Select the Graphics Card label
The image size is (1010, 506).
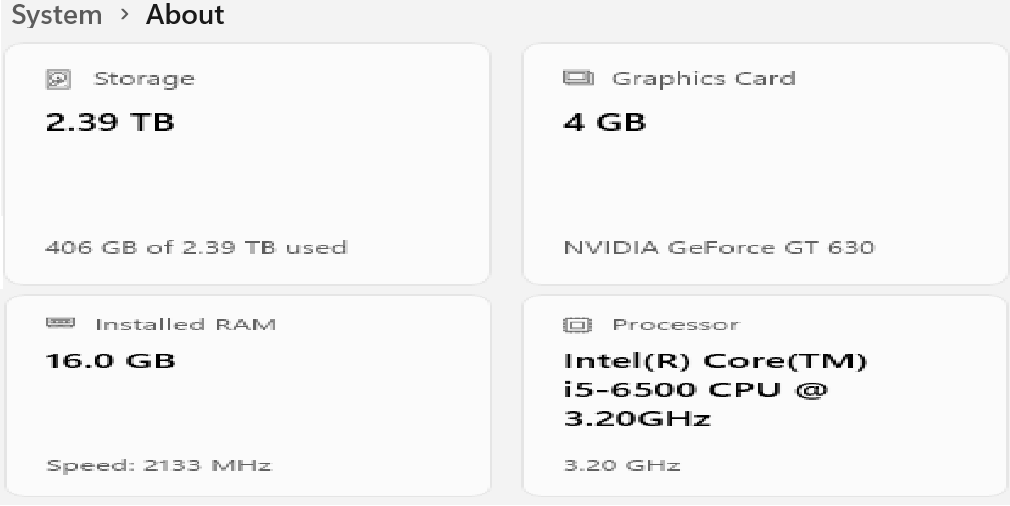point(703,79)
